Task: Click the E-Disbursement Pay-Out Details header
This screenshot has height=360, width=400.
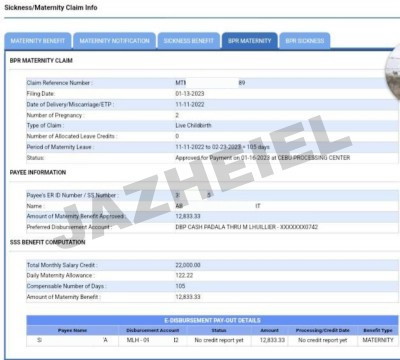Action: point(212,320)
